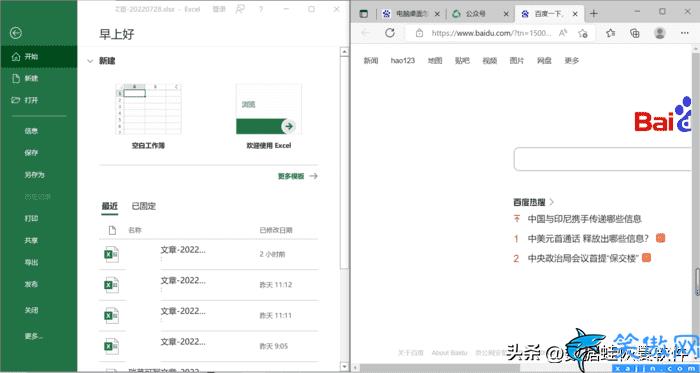This screenshot has width=700, height=373.
Task: Select 新建 in the Excel sidebar
Action: tap(38, 79)
